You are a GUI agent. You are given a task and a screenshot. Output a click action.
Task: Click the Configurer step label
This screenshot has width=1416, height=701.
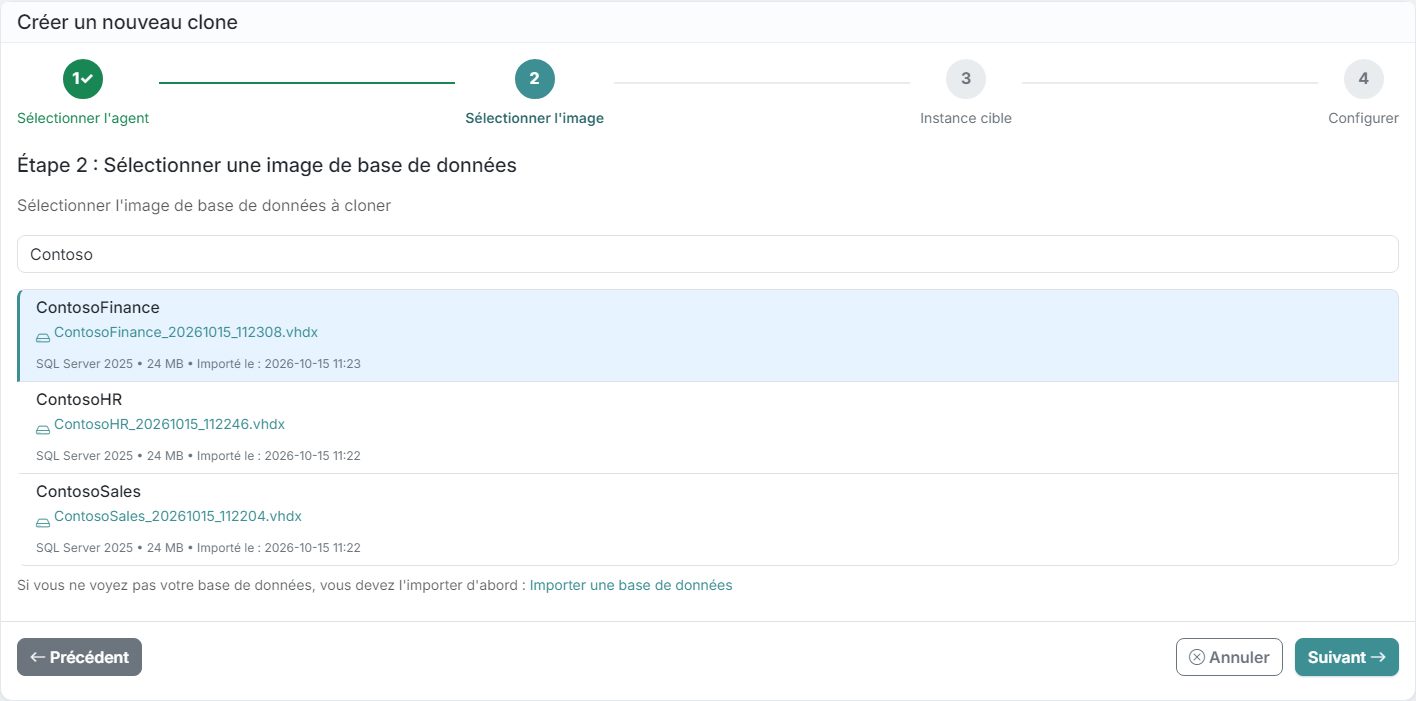(1363, 118)
